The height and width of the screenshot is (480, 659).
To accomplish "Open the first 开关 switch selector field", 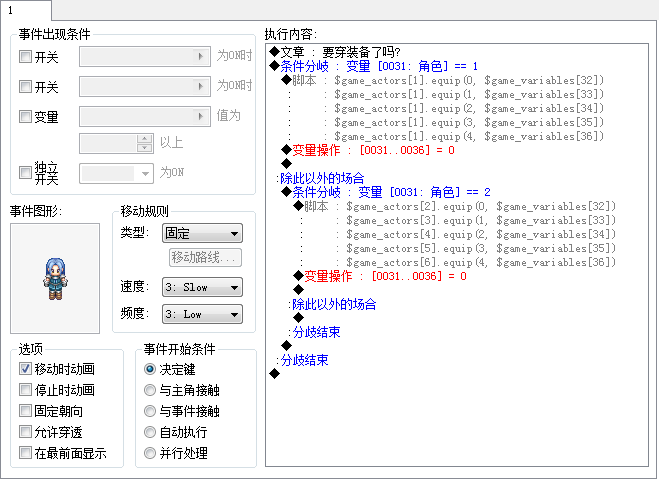I will 145,56.
